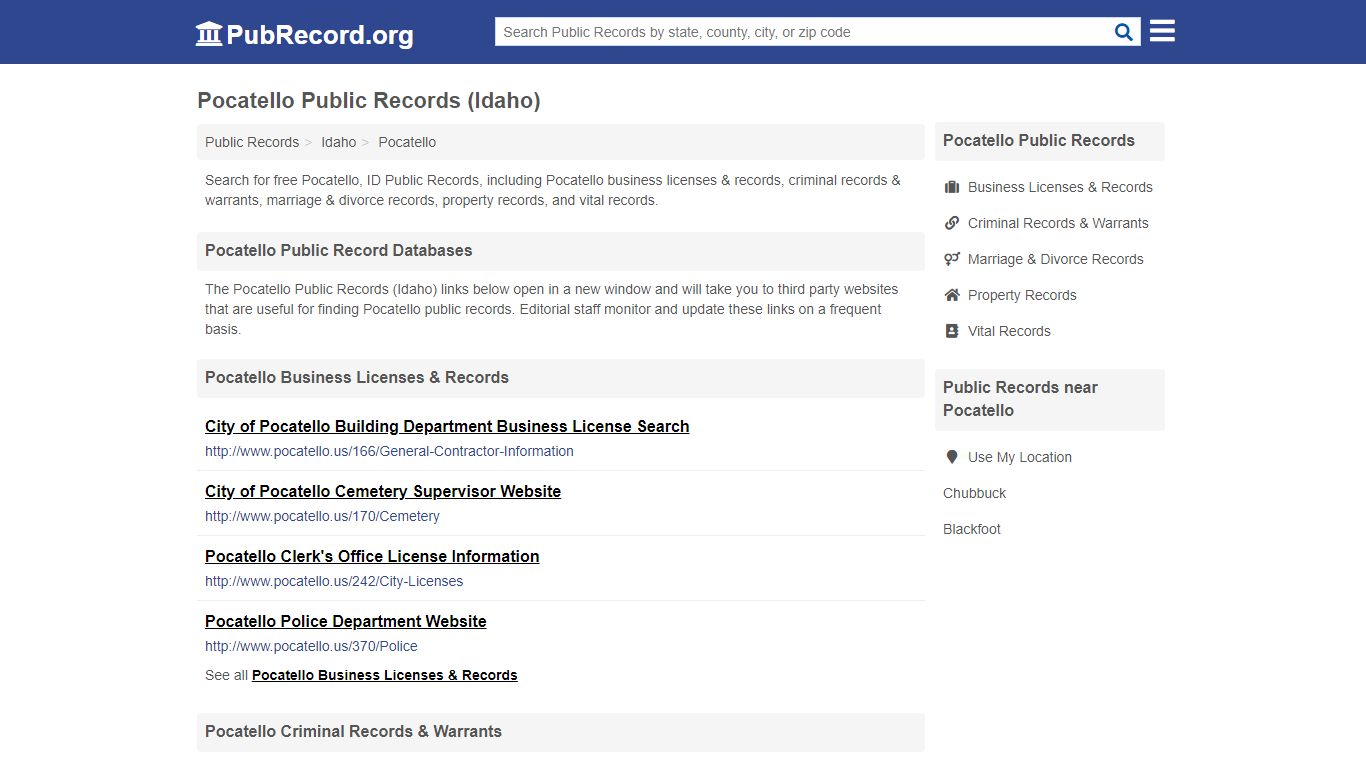This screenshot has width=1366, height=768.
Task: Click Public Records near Pocatello heading
Action: pos(1020,399)
